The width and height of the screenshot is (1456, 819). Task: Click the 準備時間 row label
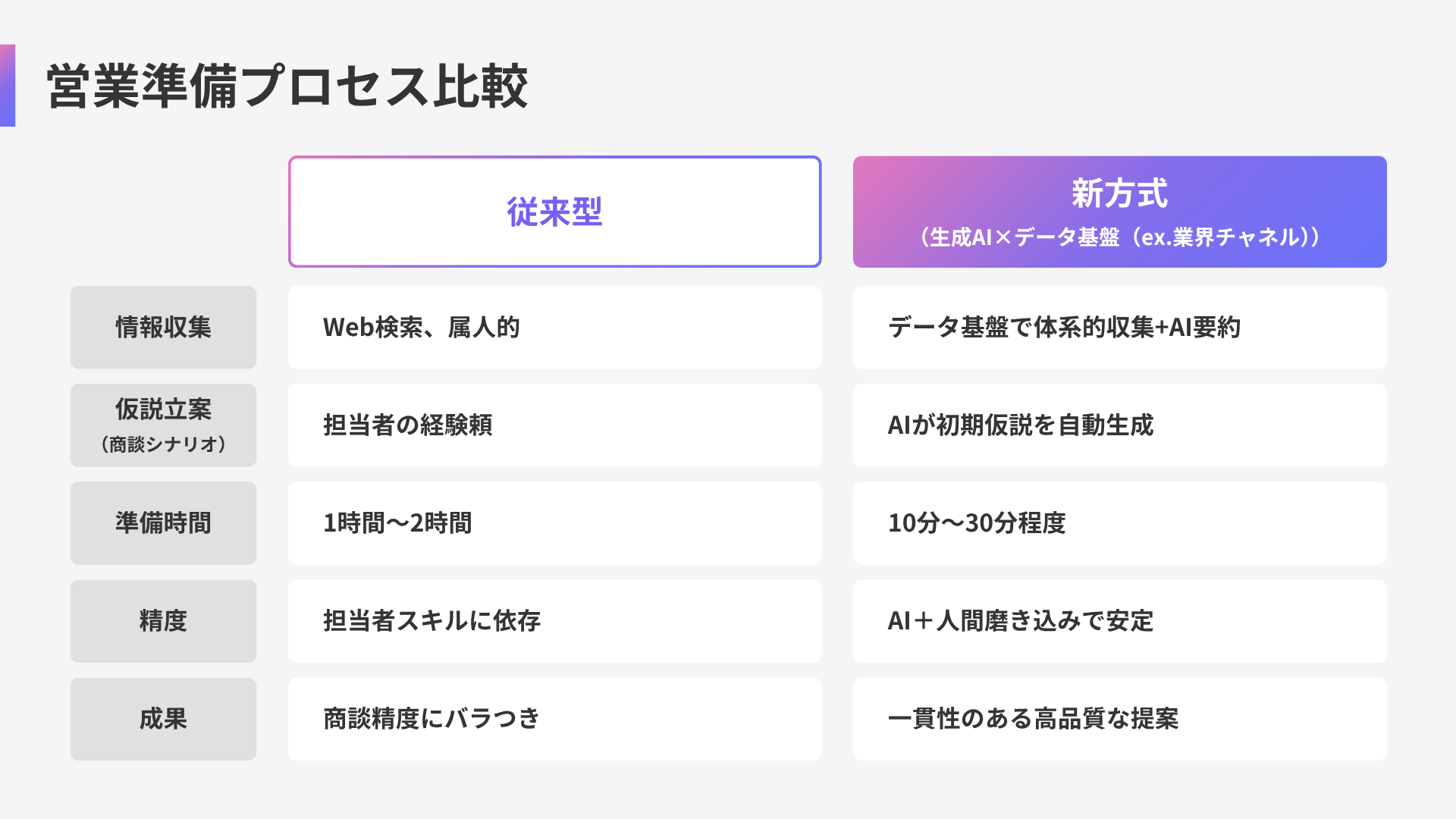pyautogui.click(x=163, y=522)
